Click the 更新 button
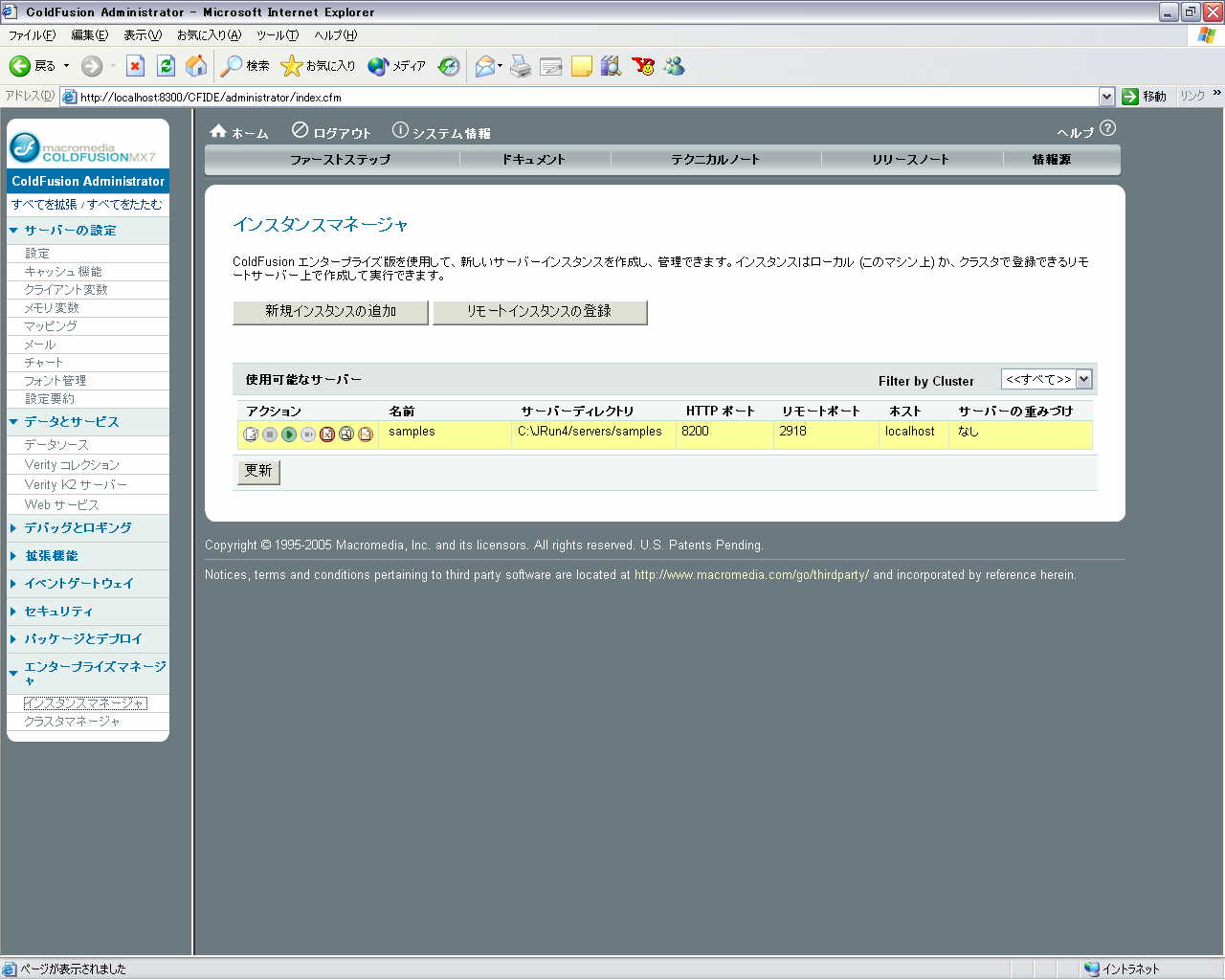Image resolution: width=1225 pixels, height=980 pixels. coord(258,471)
